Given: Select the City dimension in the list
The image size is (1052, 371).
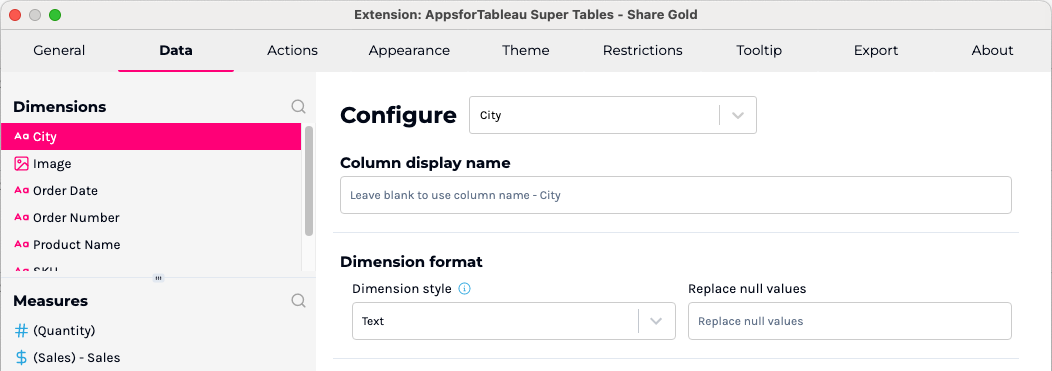Looking at the screenshot, I should pyautogui.click(x=151, y=136).
